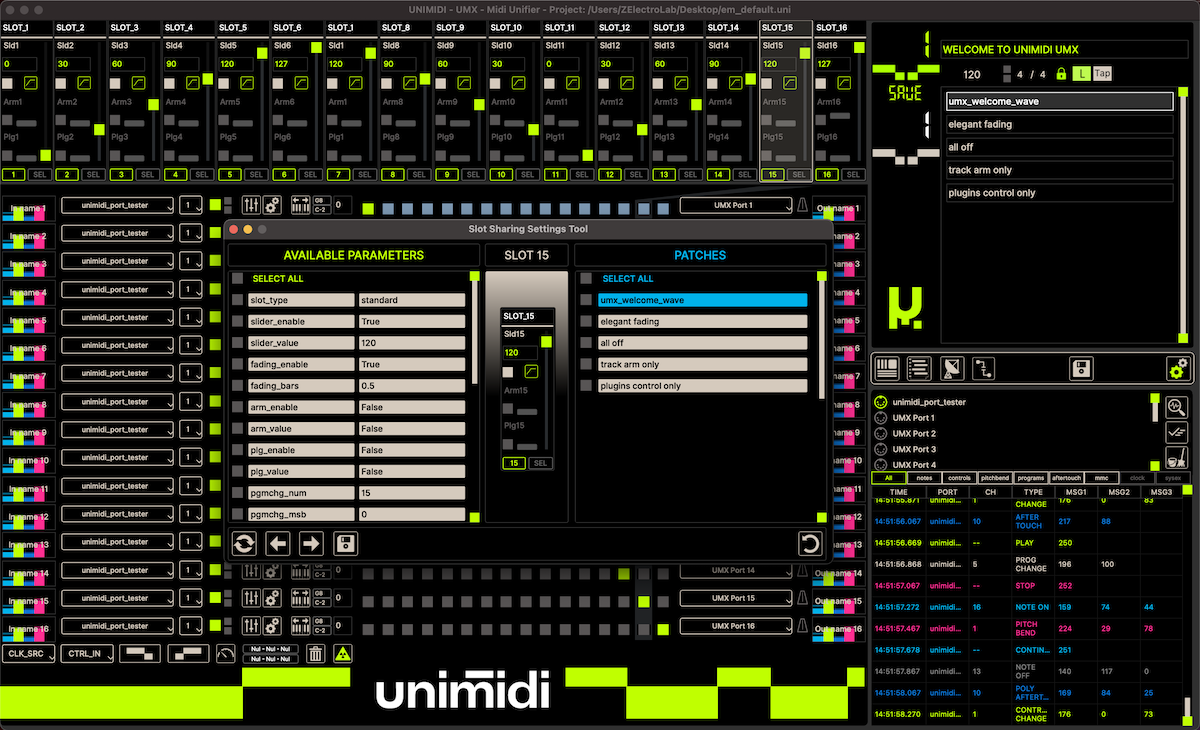1200x730 pixels.
Task: Click the routing path icon
Action: [986, 368]
